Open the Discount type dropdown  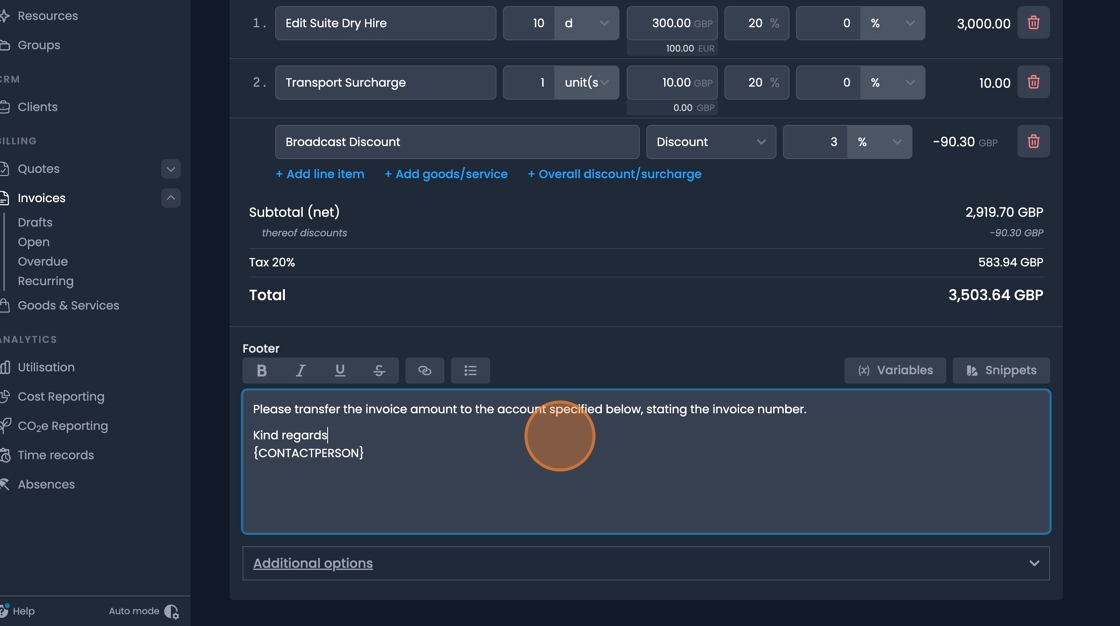tap(710, 141)
